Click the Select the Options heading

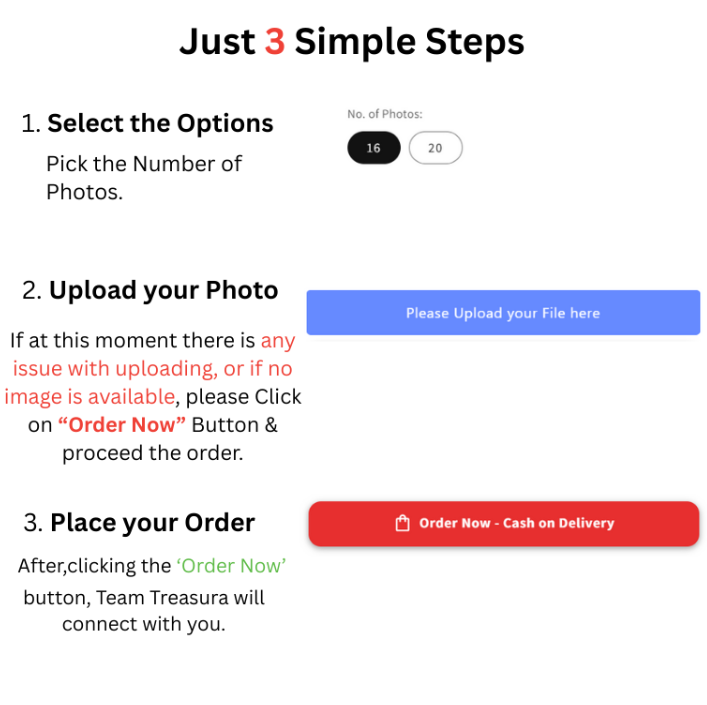pos(160,124)
